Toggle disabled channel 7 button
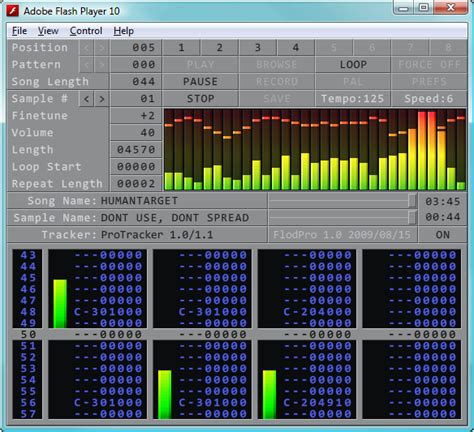The height and width of the screenshot is (432, 474). coord(410,48)
